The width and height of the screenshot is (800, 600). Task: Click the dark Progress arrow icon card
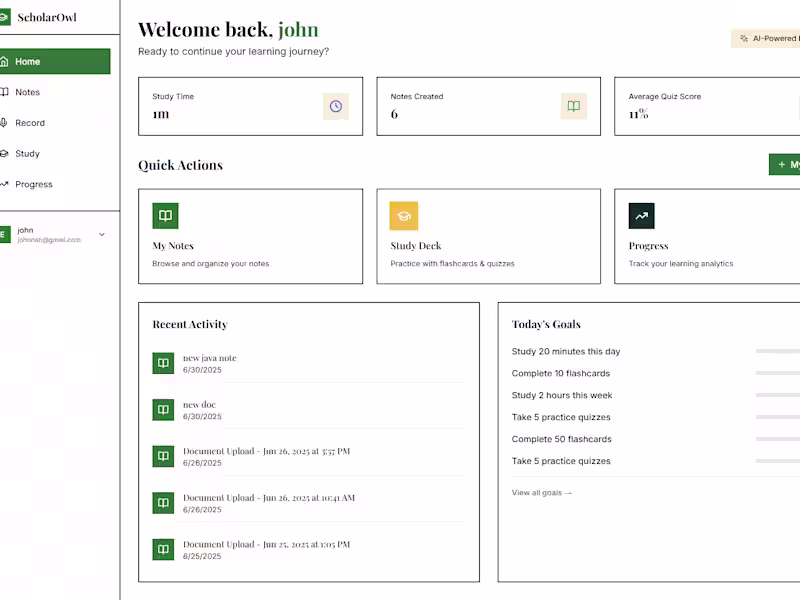coord(641,215)
